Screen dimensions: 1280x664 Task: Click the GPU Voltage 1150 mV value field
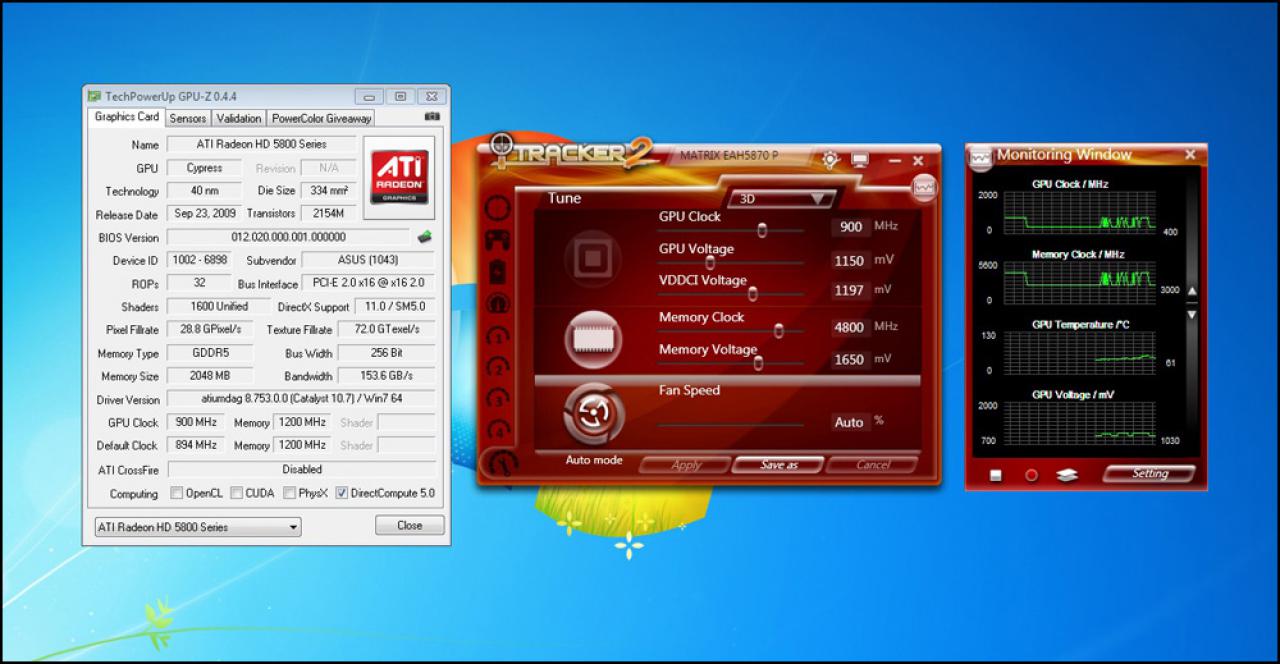pos(850,260)
